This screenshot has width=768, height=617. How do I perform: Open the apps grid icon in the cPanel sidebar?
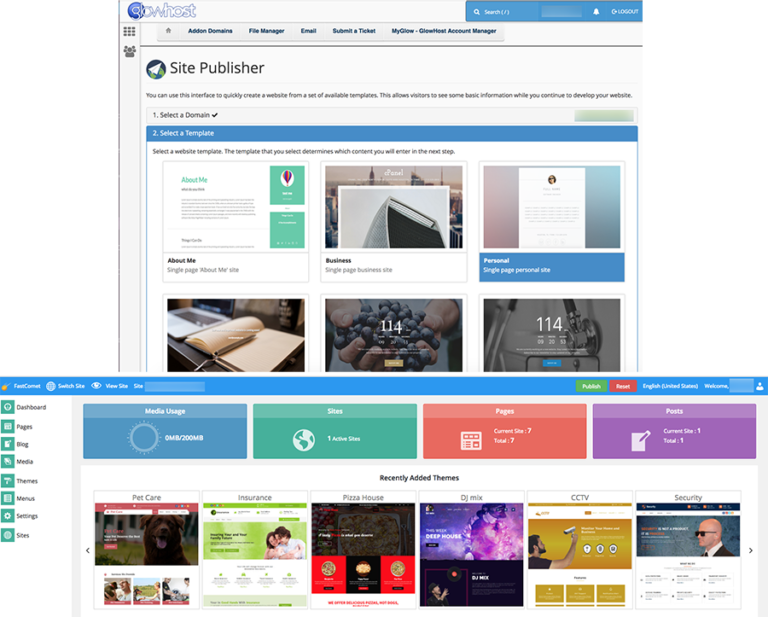click(x=129, y=31)
